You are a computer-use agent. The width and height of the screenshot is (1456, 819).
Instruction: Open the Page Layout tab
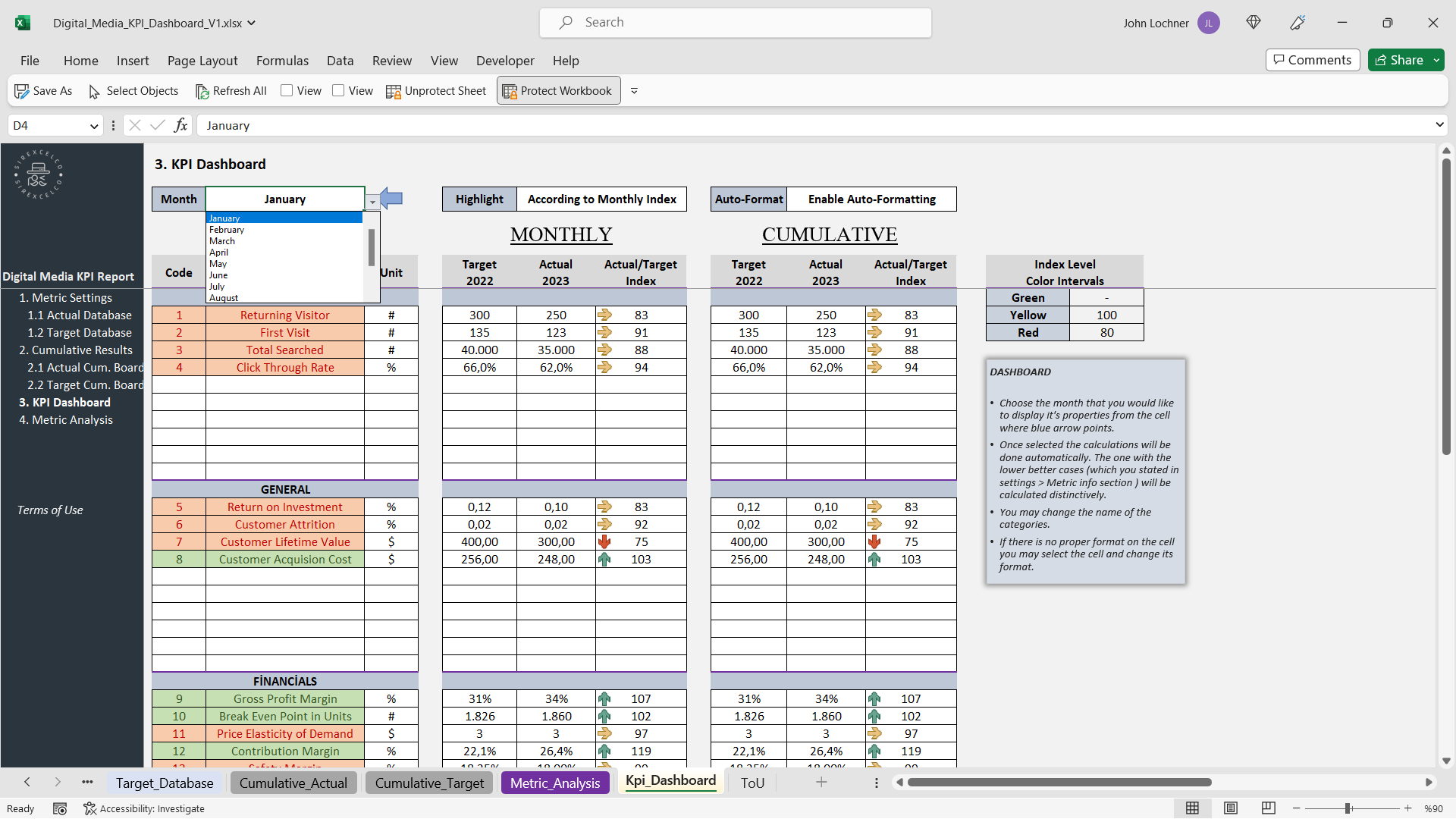click(x=202, y=61)
